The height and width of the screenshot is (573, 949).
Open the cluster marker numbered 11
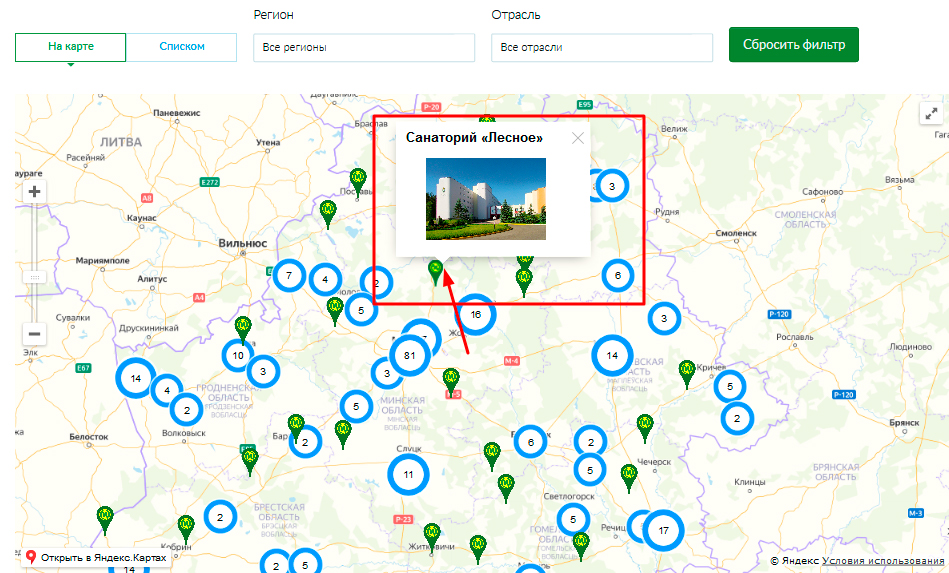coord(408,475)
